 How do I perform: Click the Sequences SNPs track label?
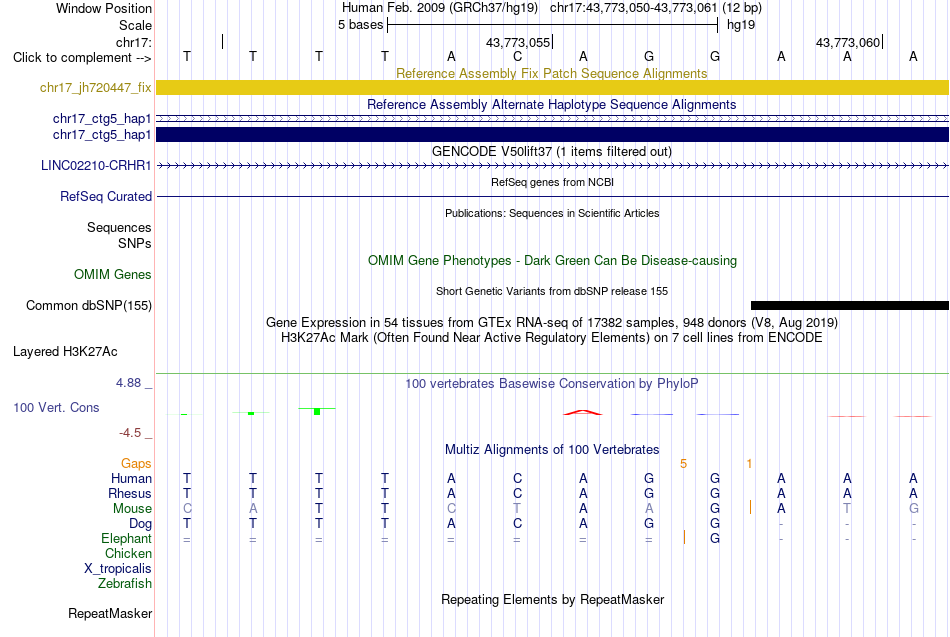pyautogui.click(x=119, y=235)
